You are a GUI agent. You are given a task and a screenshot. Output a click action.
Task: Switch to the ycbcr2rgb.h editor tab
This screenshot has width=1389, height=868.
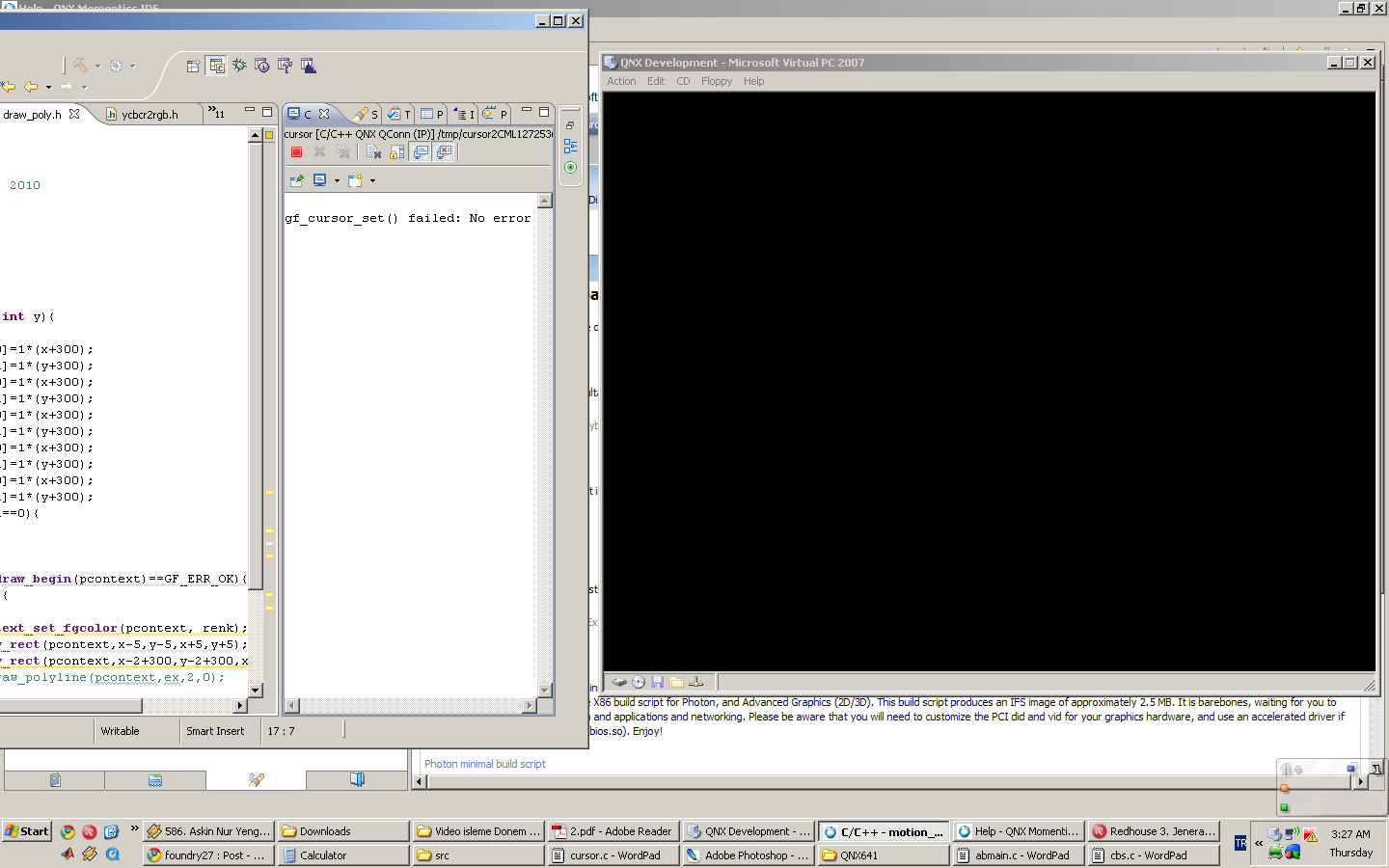pos(150,115)
